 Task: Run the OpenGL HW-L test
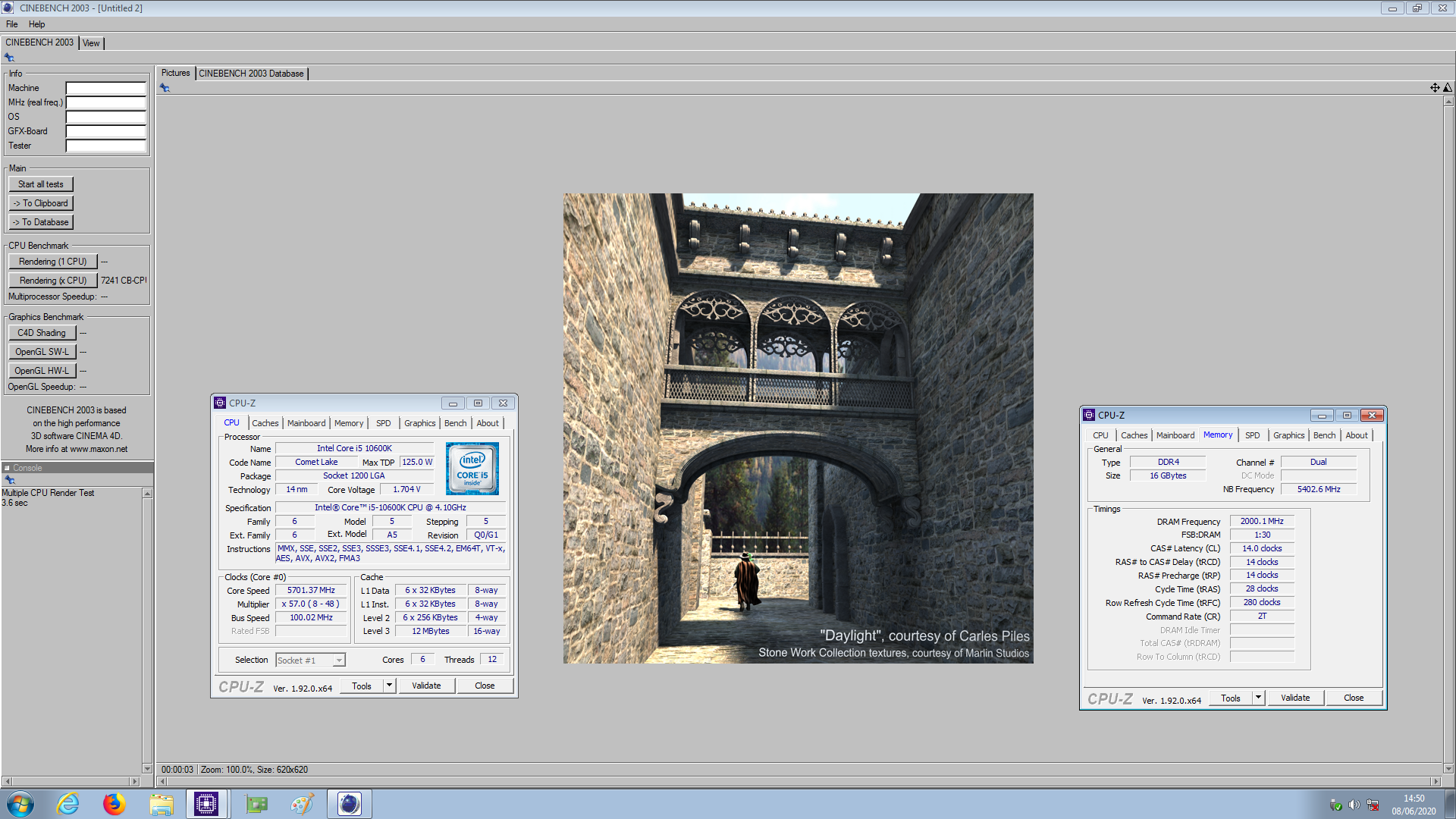point(42,371)
